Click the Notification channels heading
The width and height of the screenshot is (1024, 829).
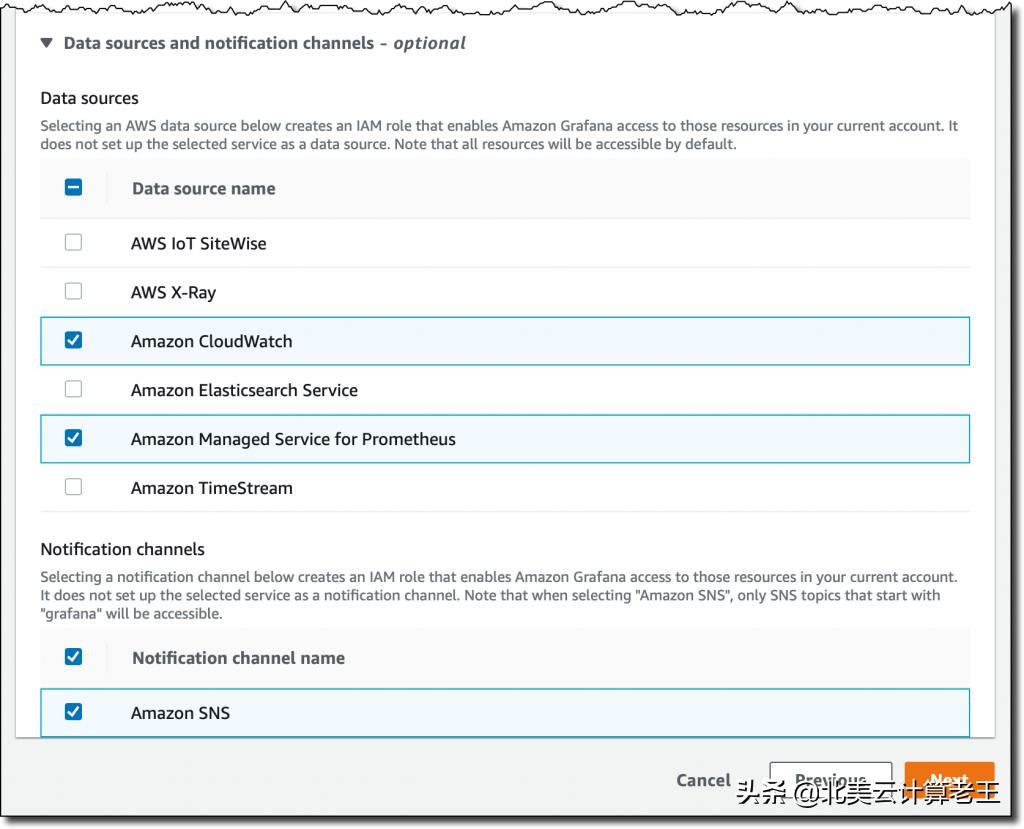pos(123,549)
